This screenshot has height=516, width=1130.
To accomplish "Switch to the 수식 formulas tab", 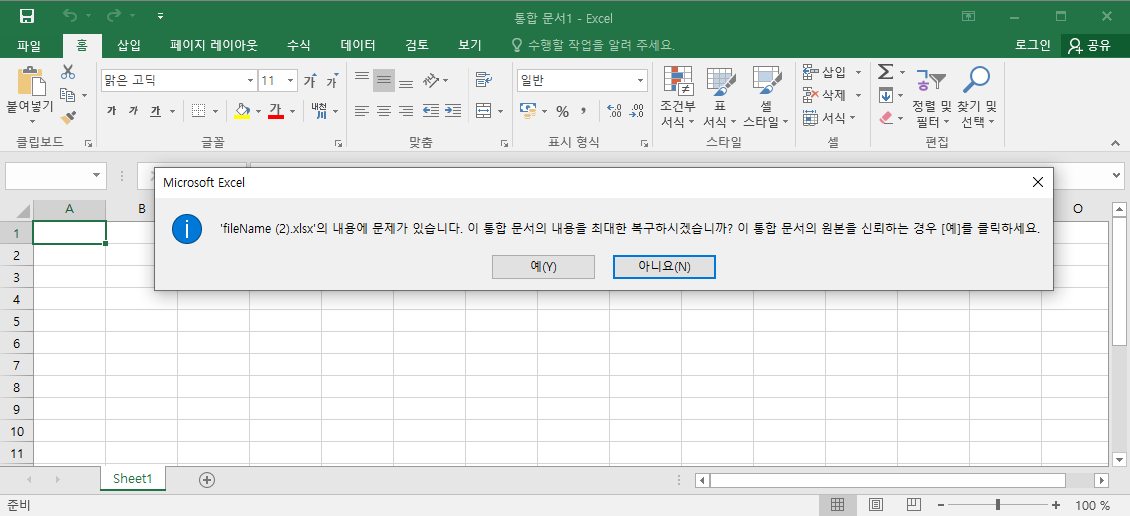I will click(298, 45).
